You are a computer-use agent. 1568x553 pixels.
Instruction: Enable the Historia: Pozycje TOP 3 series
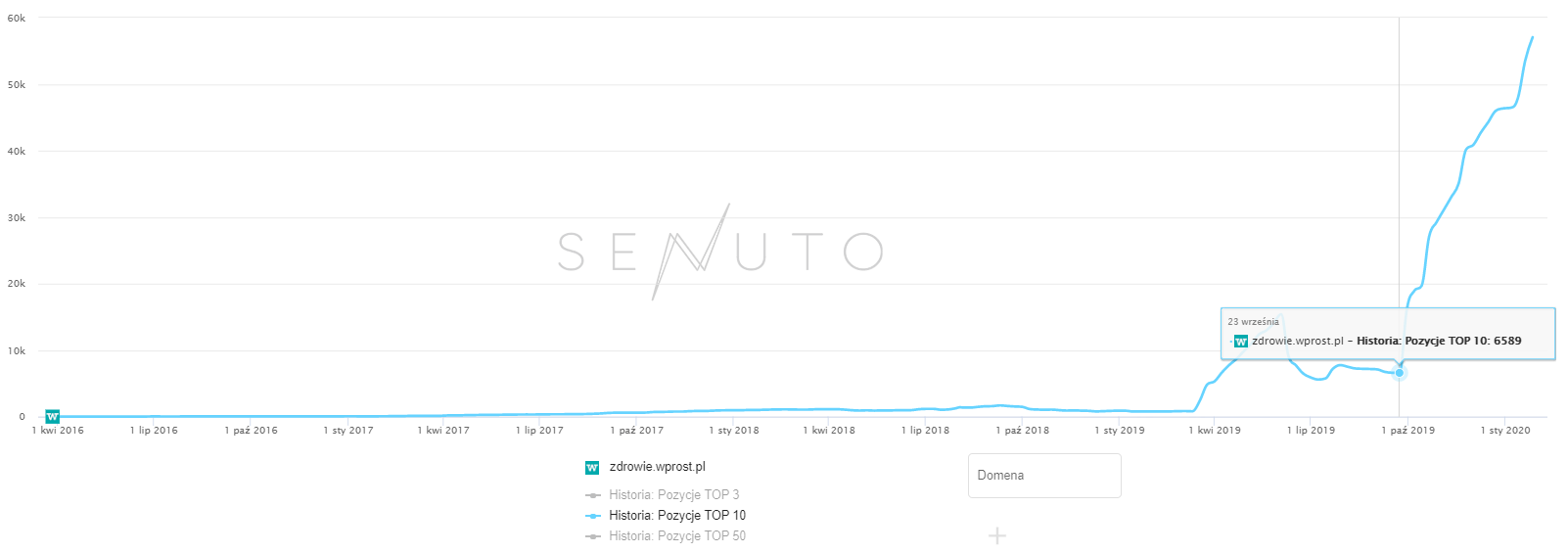coord(673,495)
